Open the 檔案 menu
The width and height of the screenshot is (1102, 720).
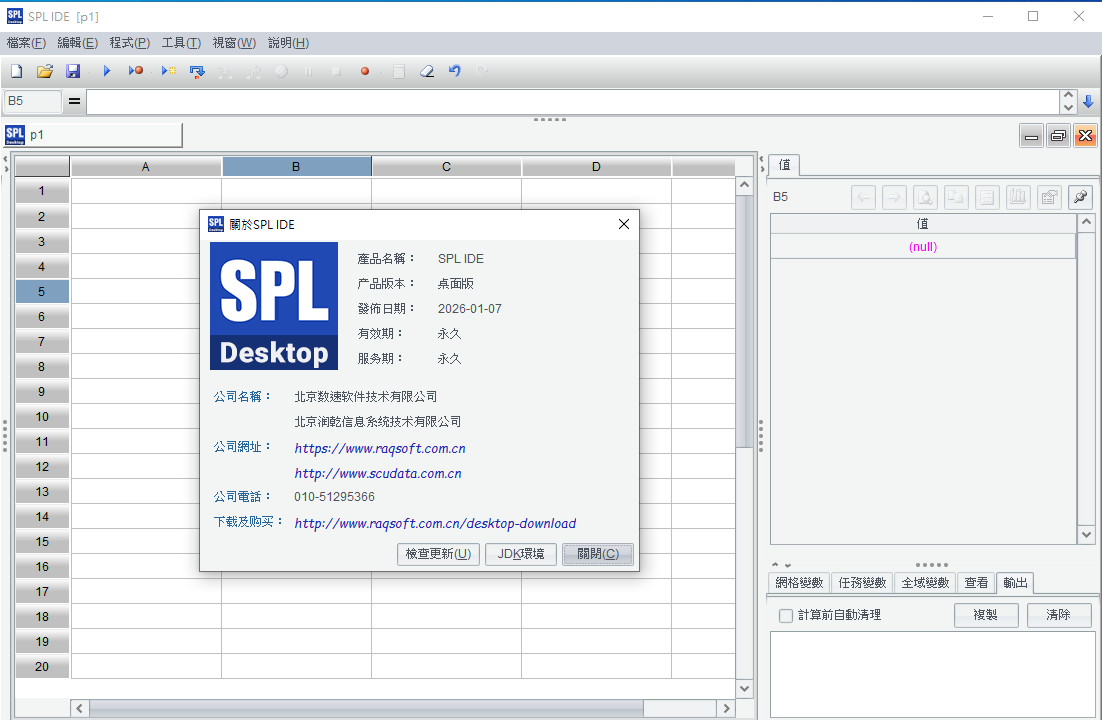coord(26,43)
